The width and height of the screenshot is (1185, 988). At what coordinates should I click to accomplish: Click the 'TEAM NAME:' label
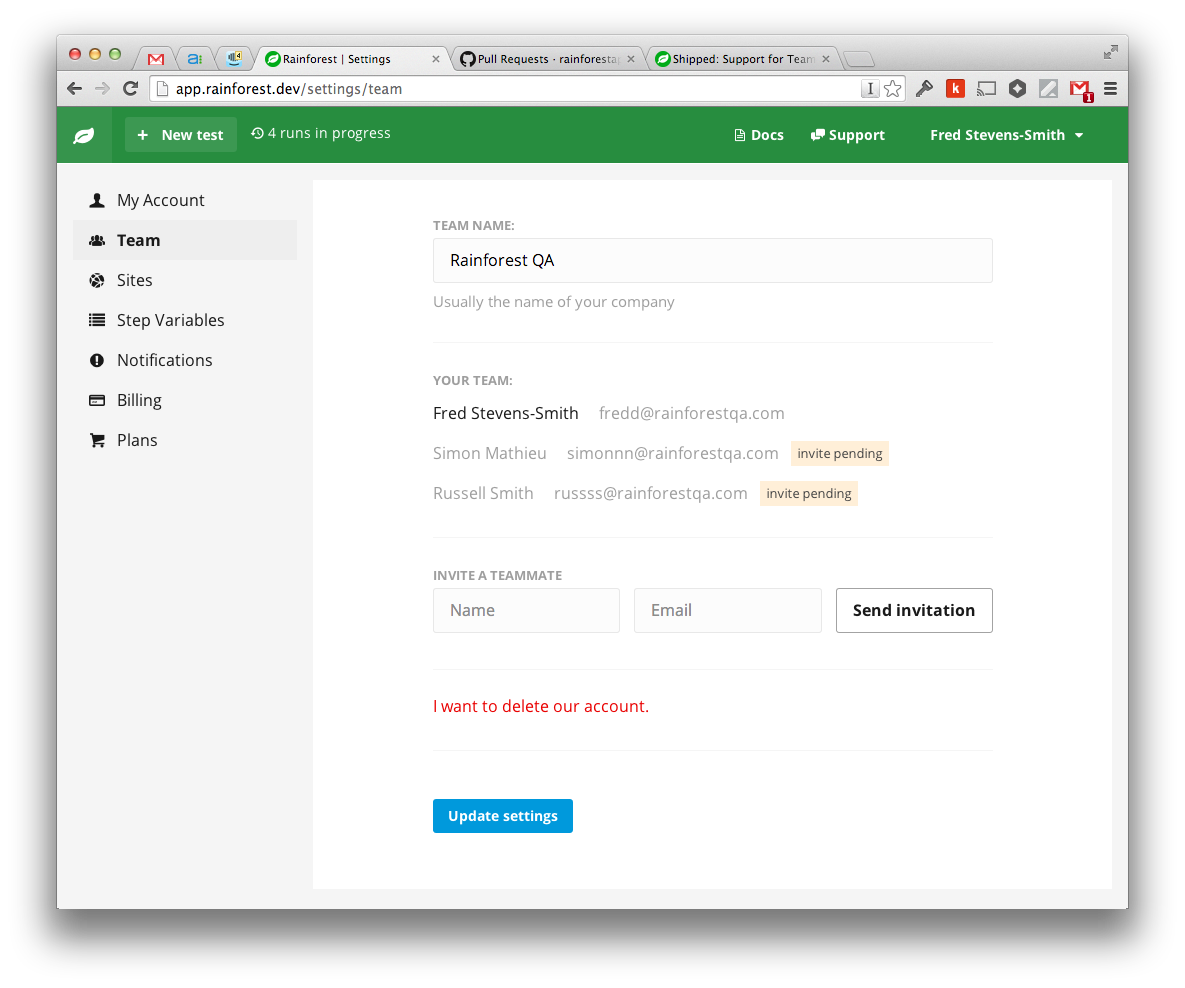[473, 226]
